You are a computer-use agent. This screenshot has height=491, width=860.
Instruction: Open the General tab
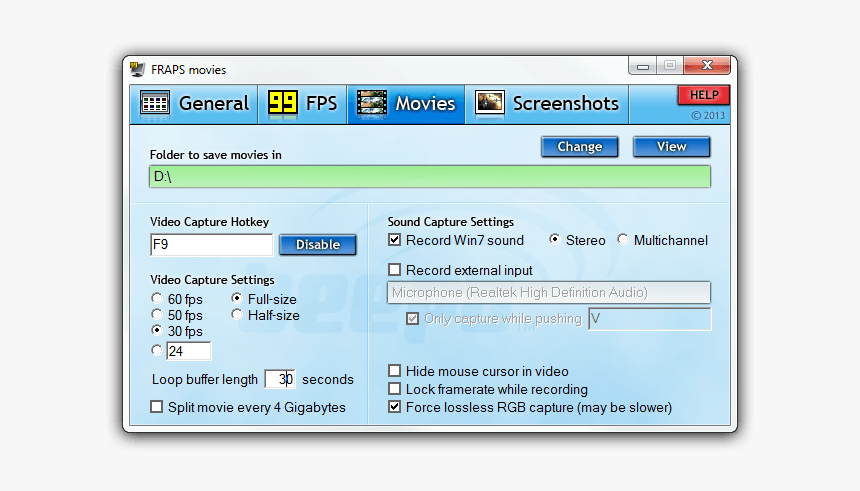(194, 104)
